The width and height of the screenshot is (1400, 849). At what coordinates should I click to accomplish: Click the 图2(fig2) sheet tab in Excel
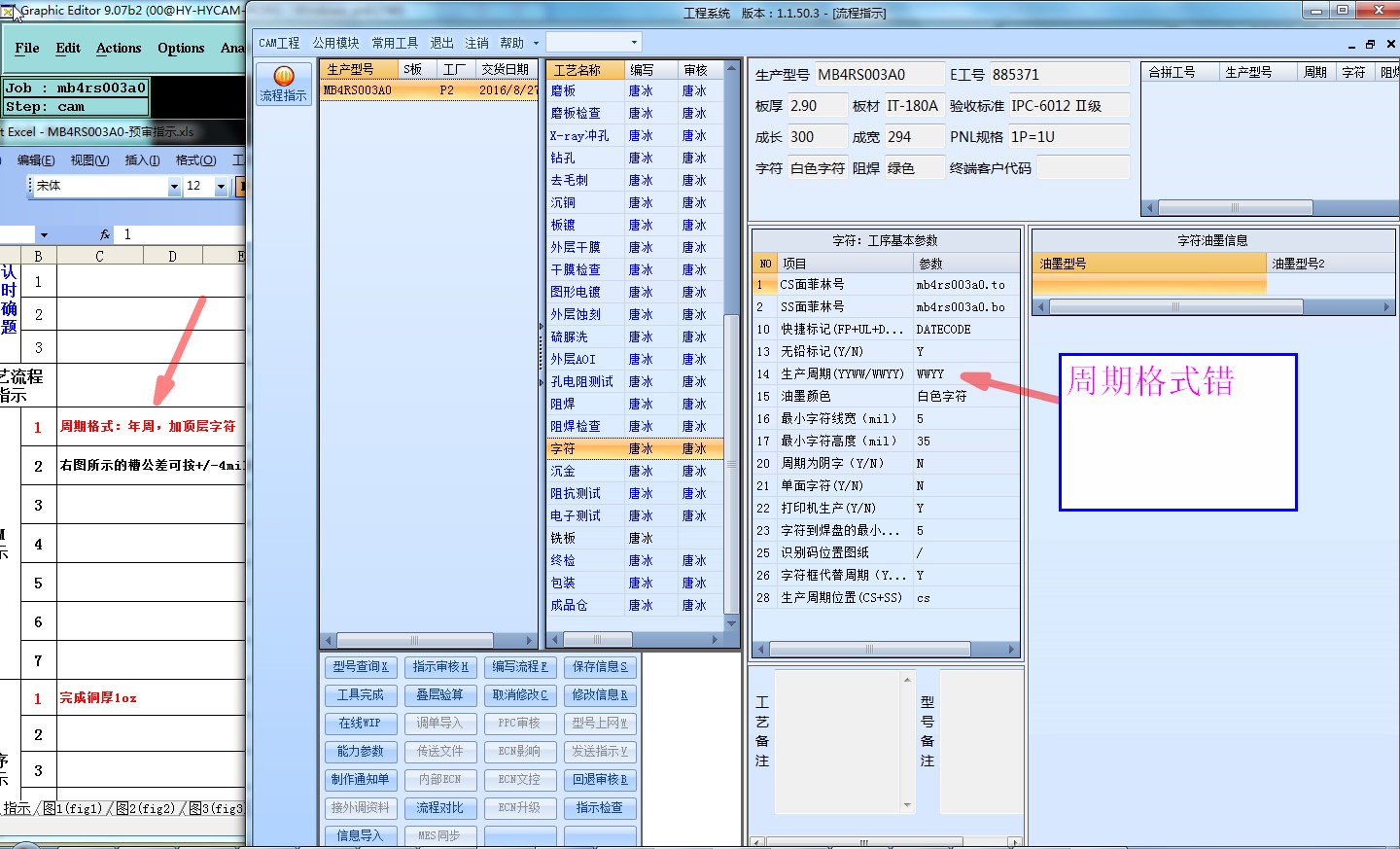coord(147,808)
